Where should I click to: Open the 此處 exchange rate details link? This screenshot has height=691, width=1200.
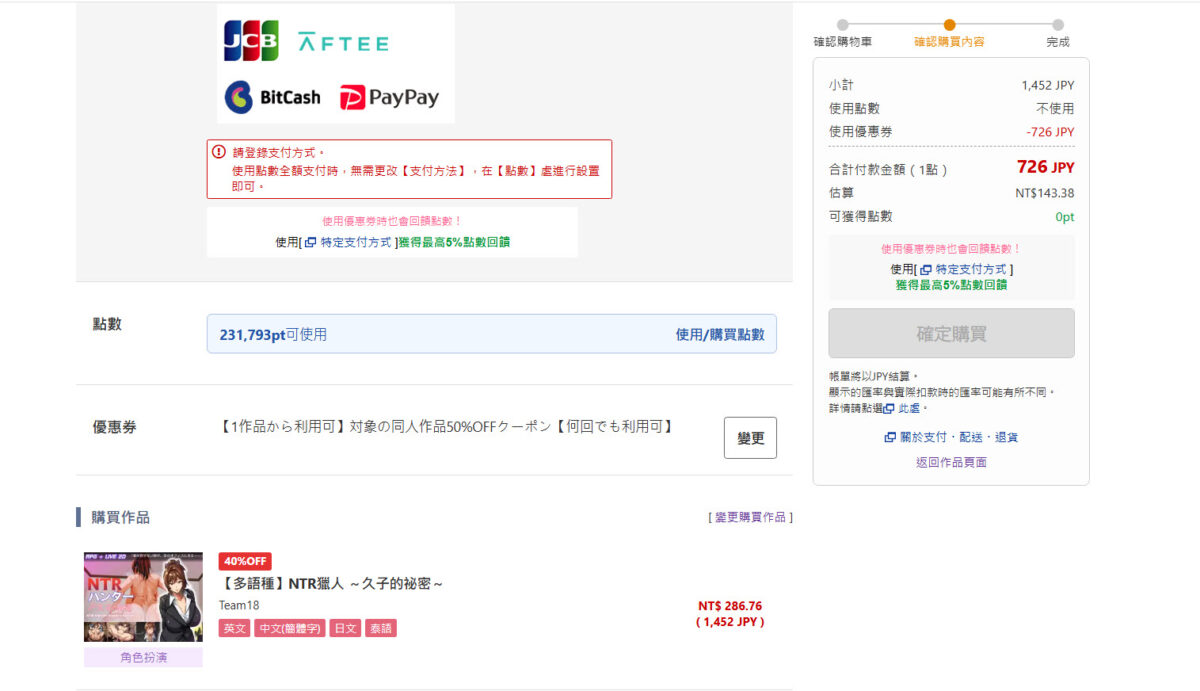[x=907, y=408]
